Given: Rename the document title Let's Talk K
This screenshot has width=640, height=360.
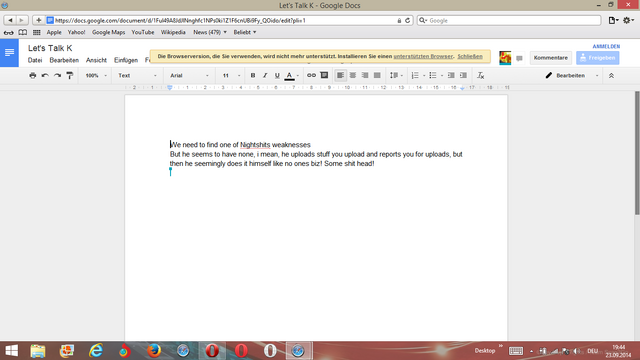Looking at the screenshot, I should pos(50,48).
